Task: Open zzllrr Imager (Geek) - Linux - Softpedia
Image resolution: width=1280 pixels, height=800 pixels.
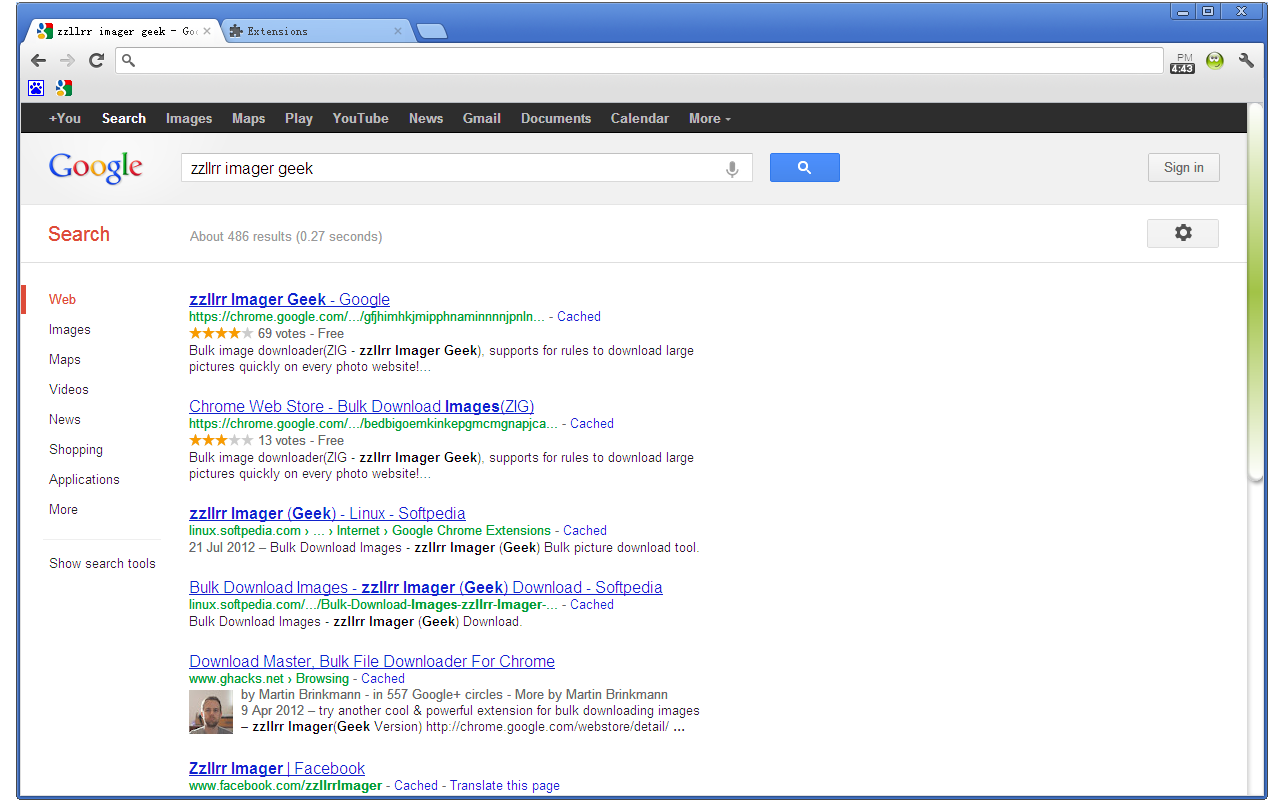Action: tap(327, 513)
